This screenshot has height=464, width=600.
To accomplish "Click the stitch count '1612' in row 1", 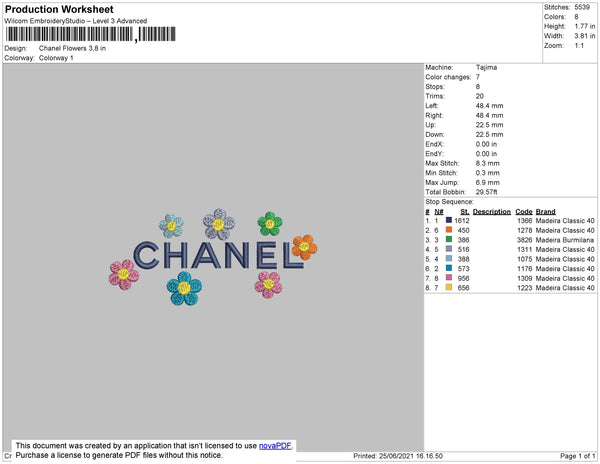I will pos(461,220).
